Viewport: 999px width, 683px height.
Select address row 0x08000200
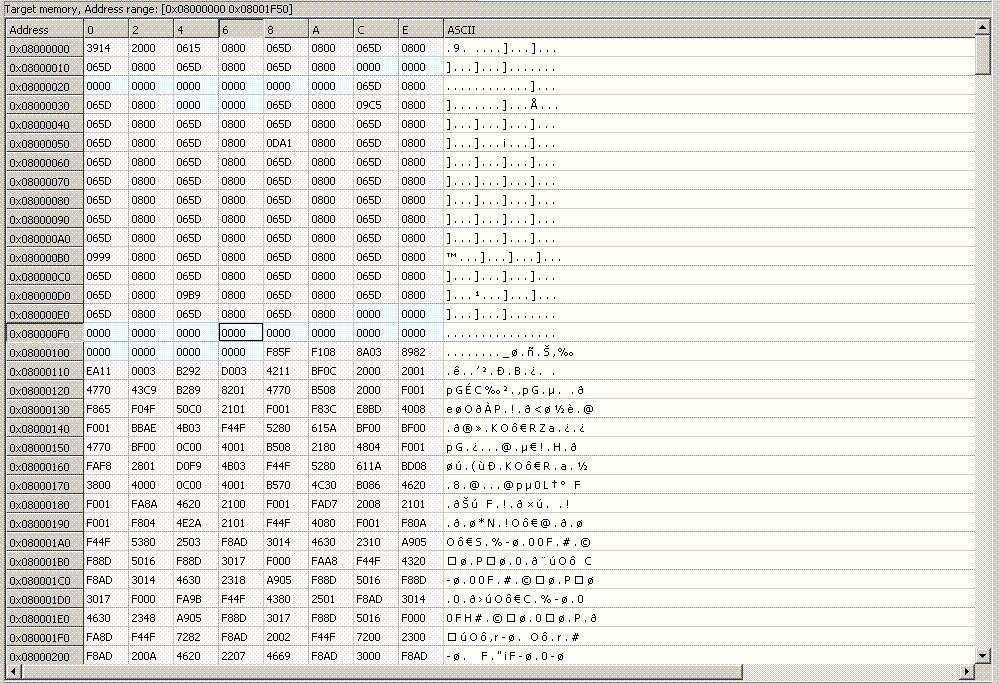tap(44, 656)
